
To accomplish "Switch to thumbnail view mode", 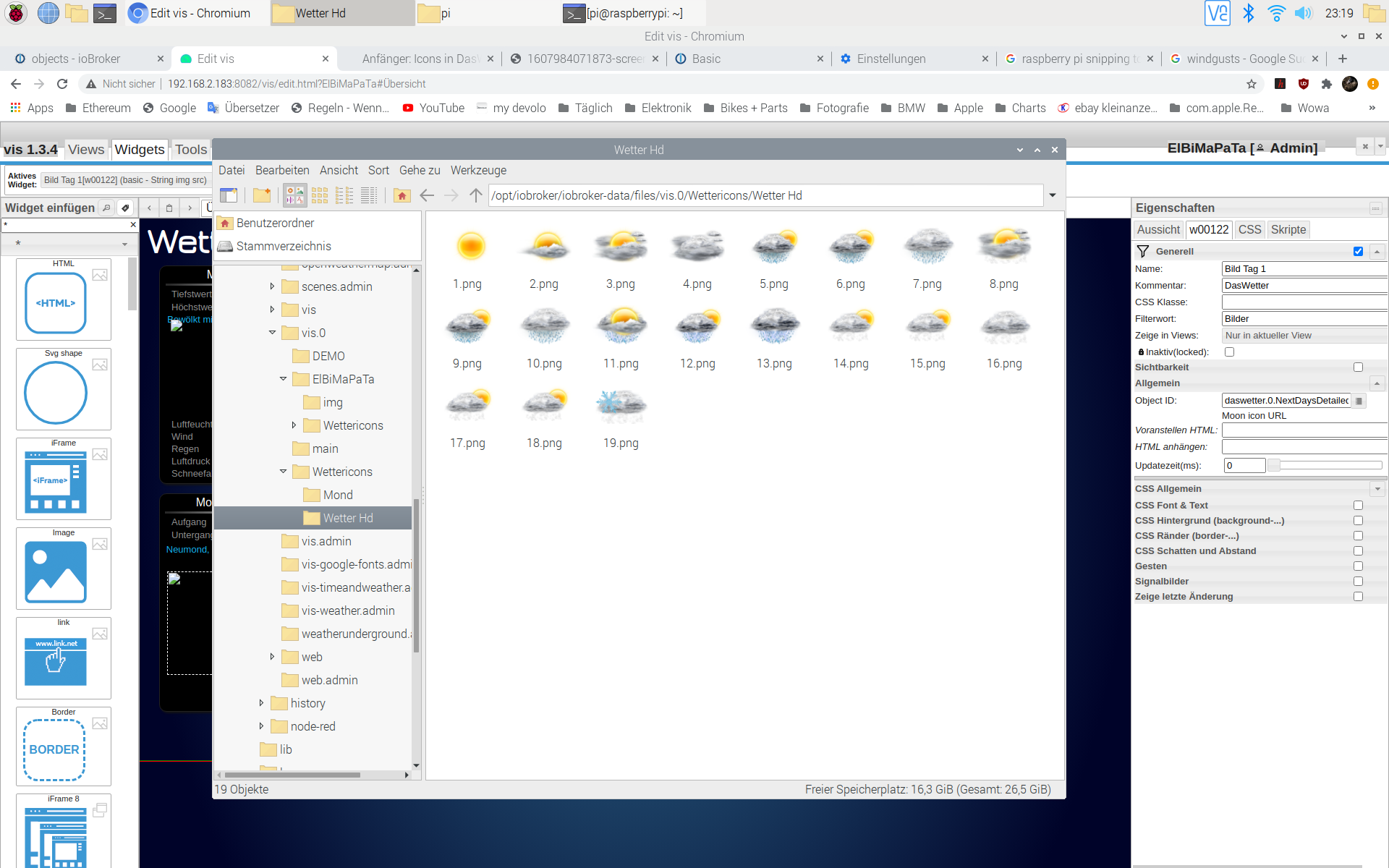I will click(x=295, y=195).
